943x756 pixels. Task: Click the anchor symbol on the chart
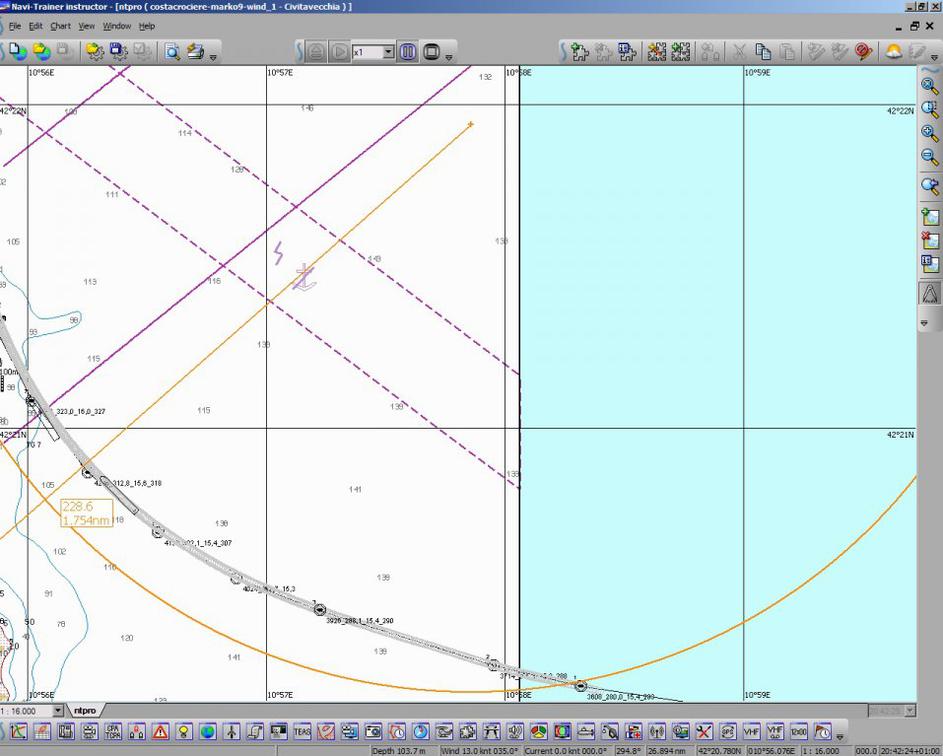pos(304,279)
